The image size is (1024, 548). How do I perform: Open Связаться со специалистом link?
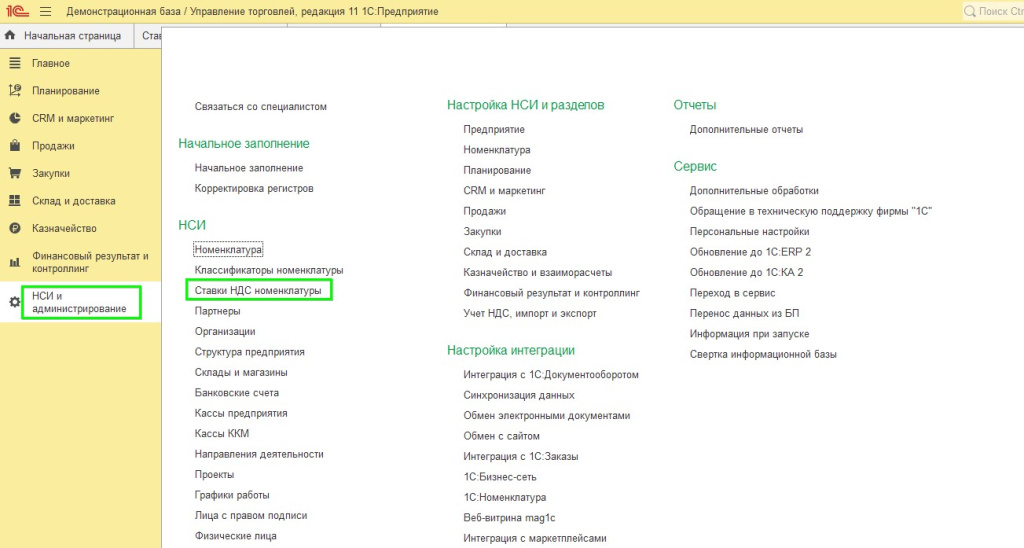point(261,106)
